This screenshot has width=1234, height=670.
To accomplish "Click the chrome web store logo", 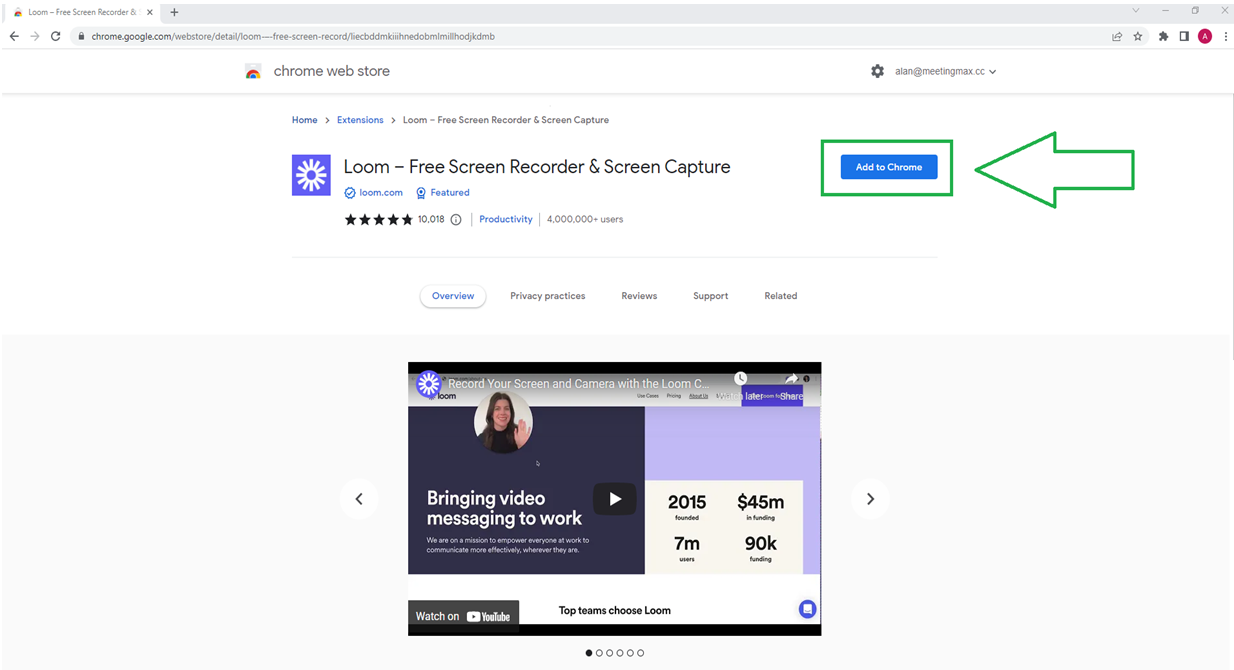I will click(x=253, y=71).
